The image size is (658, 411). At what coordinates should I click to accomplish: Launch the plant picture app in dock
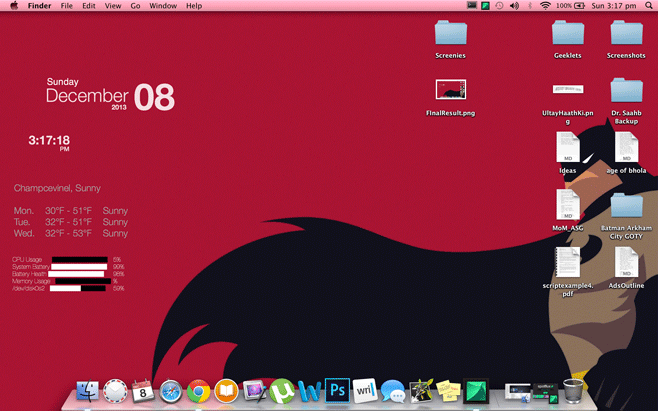[420, 391]
